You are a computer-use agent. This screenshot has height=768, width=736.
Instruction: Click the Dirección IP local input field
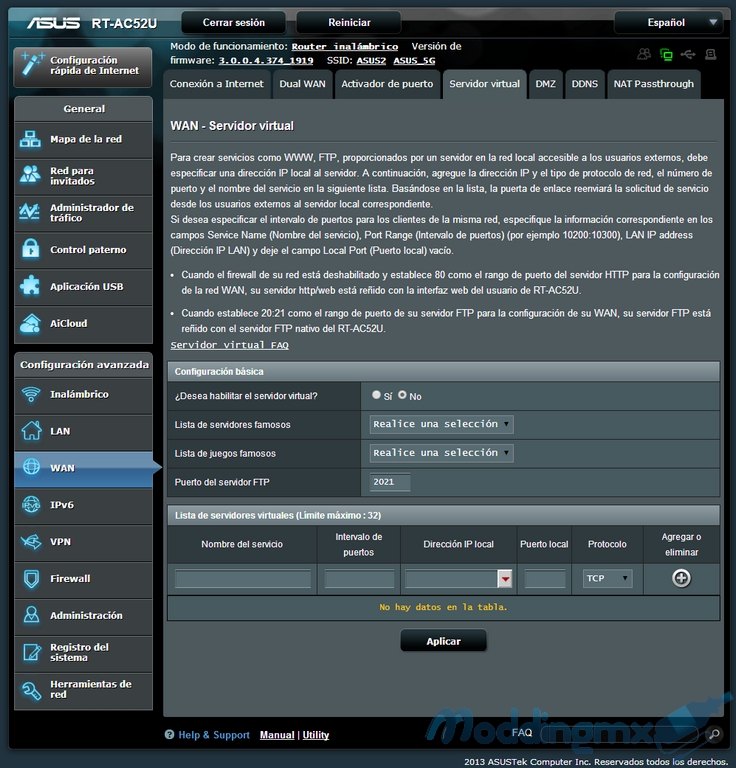pos(451,579)
